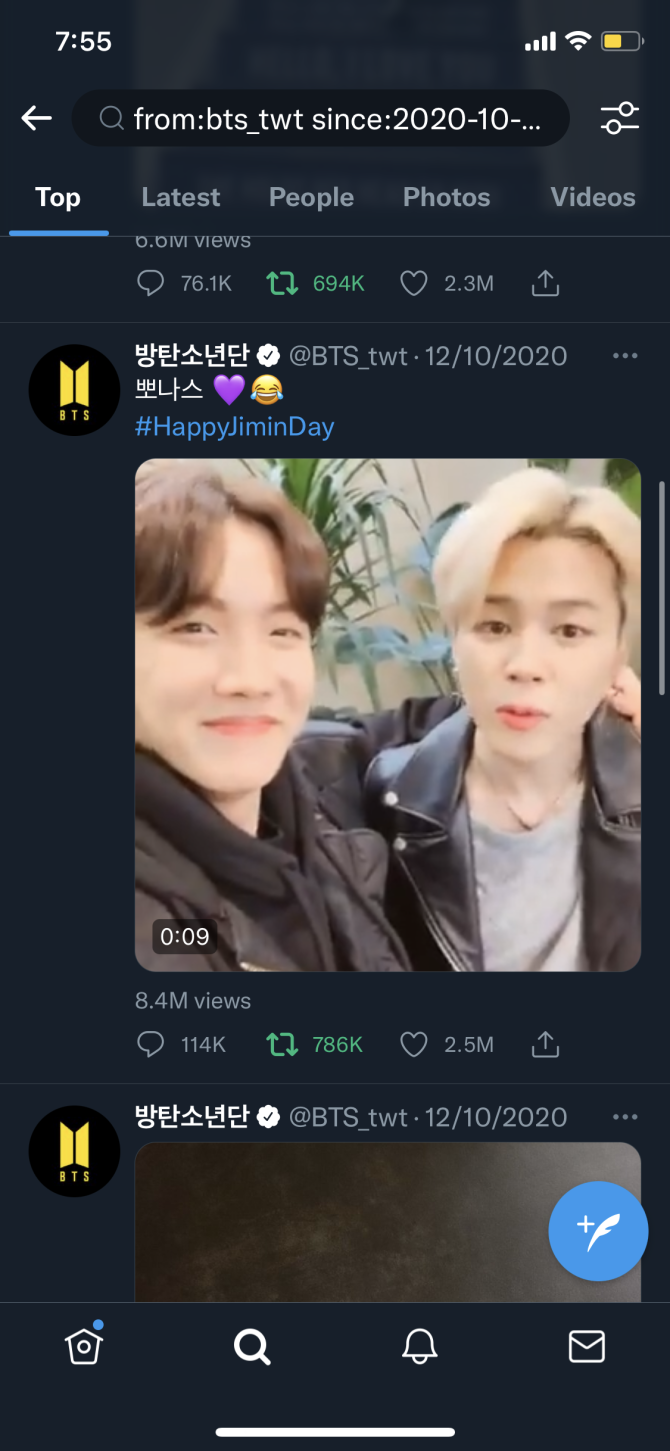
Task: Open search filter settings icon
Action: tap(619, 118)
